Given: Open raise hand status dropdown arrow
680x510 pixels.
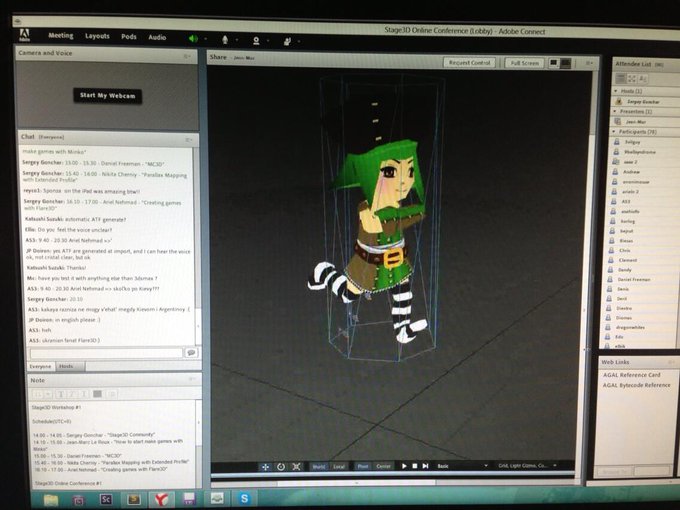Looking at the screenshot, I should [x=299, y=42].
